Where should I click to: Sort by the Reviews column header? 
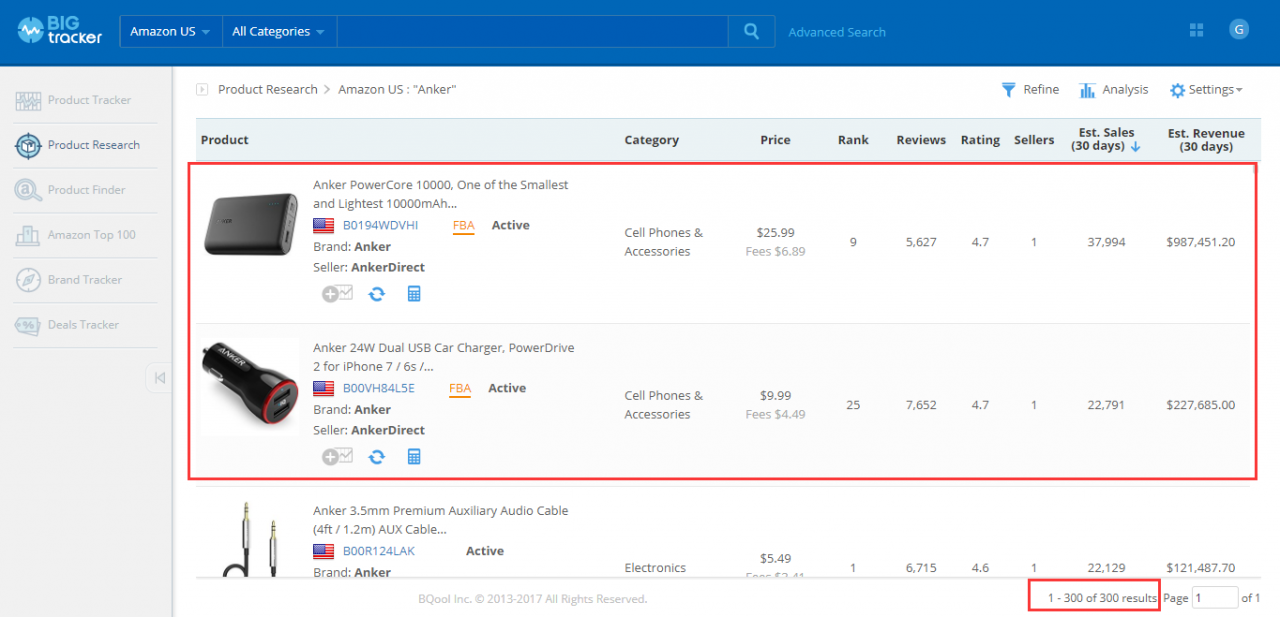921,140
